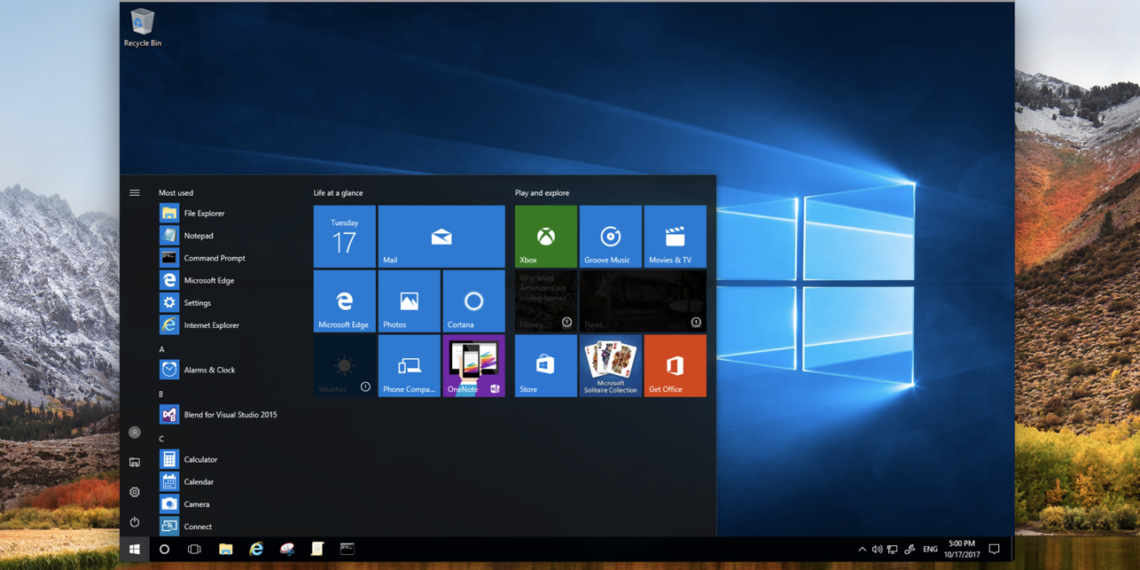Click the ENG language indicator
This screenshot has height=570, width=1140.
(930, 550)
